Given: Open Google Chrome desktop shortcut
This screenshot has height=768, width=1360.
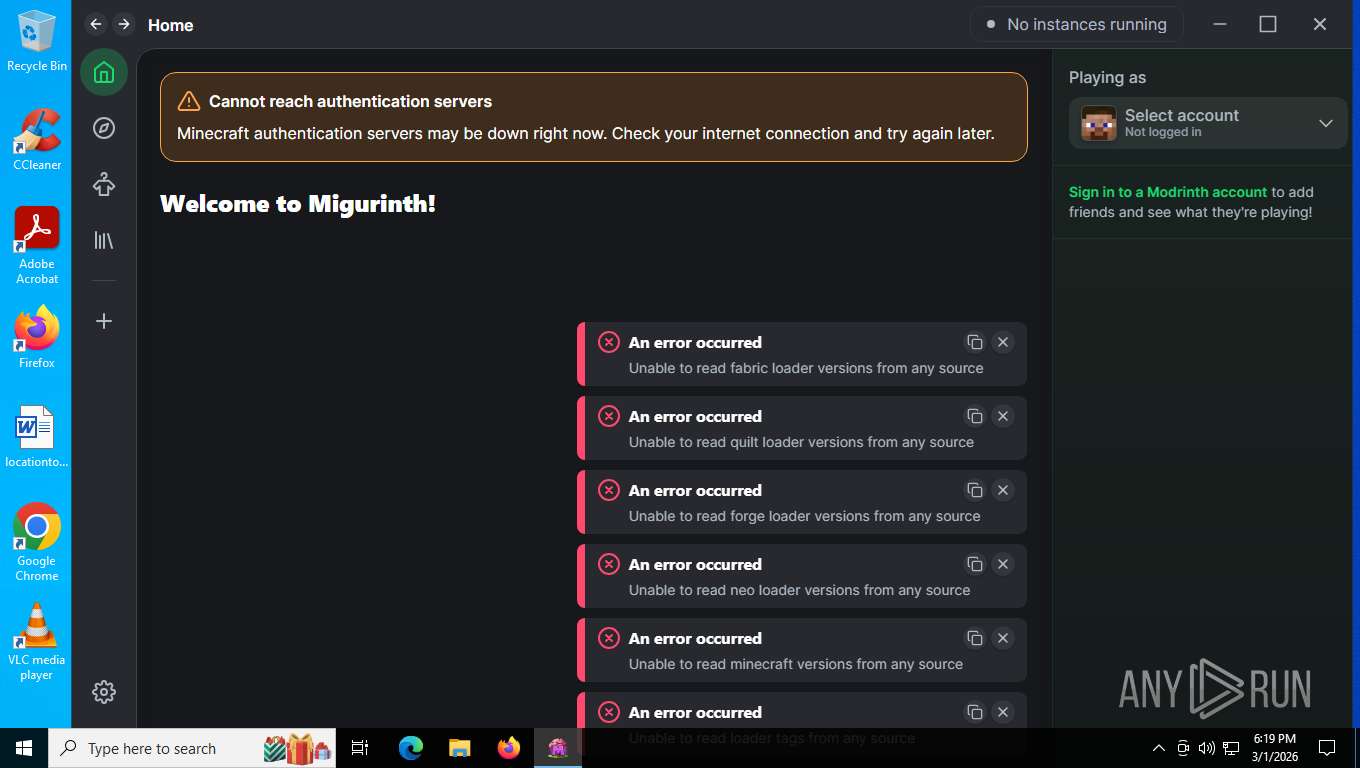Looking at the screenshot, I should [x=37, y=542].
